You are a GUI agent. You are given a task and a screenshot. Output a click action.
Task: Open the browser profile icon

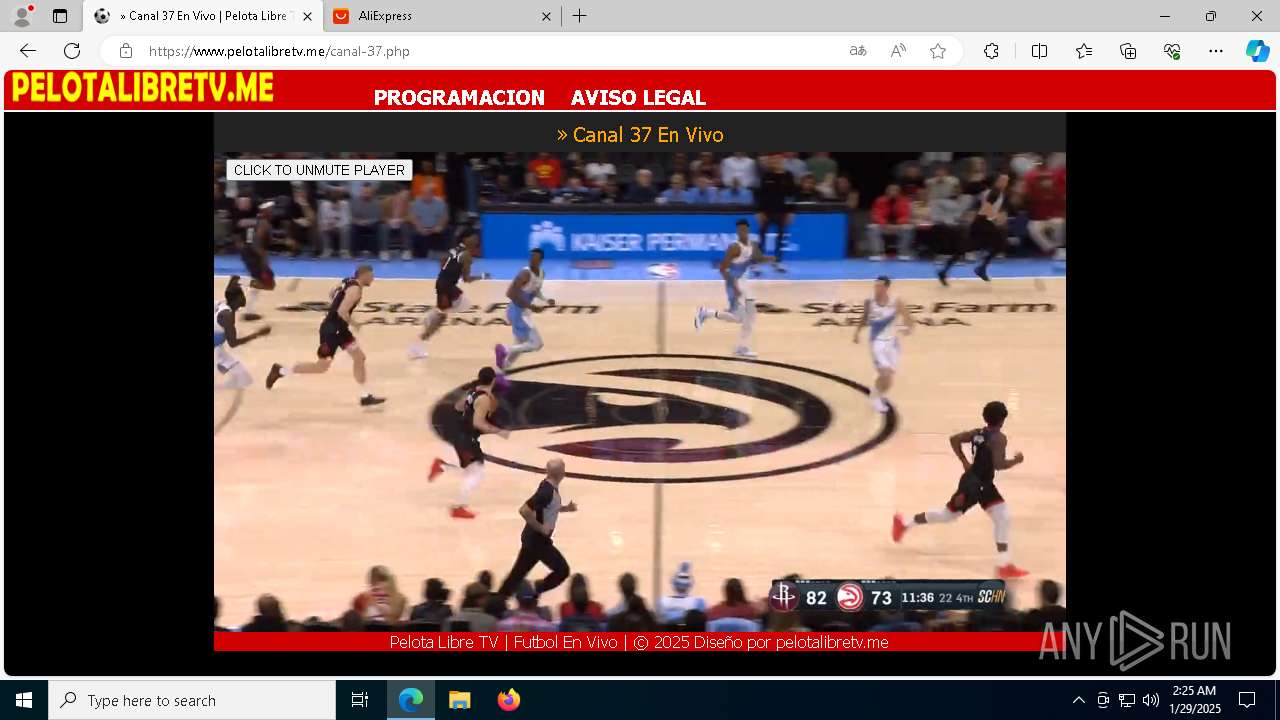22,16
